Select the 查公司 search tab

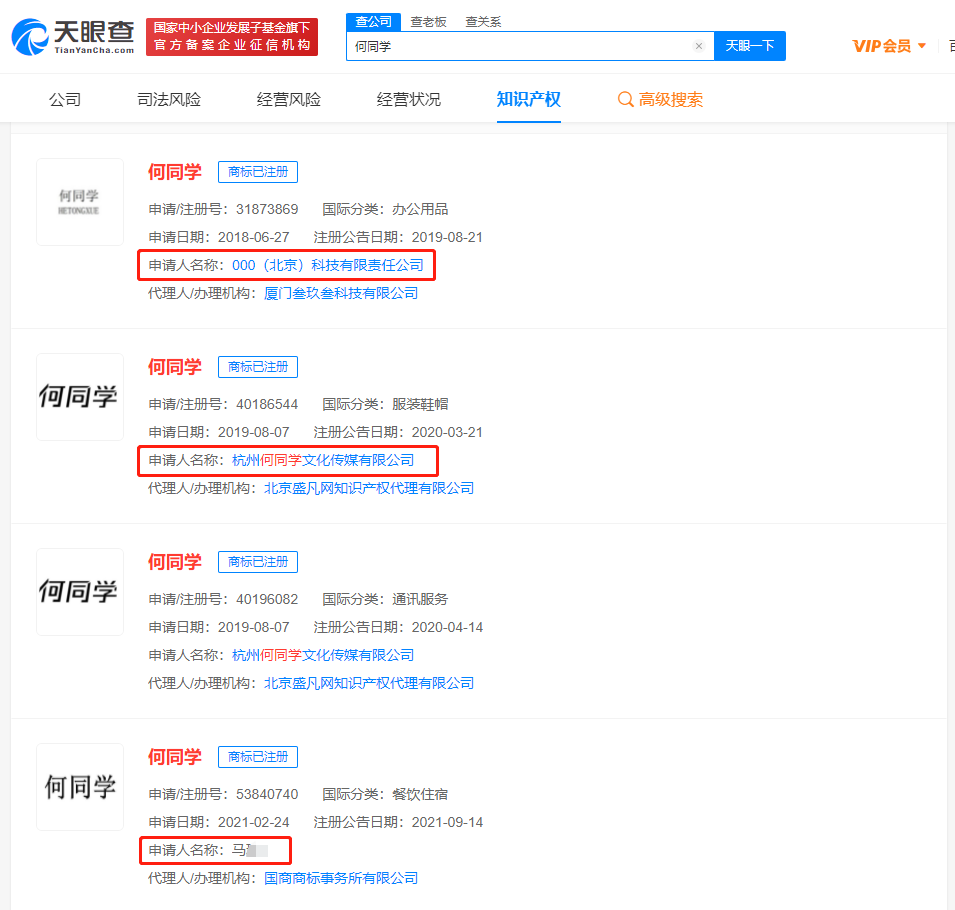(x=373, y=22)
